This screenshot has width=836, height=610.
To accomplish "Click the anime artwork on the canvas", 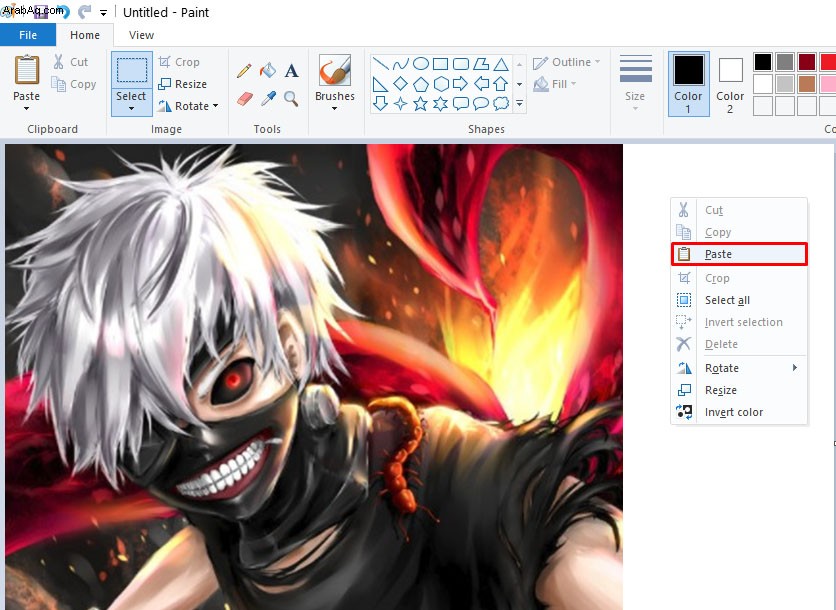I will (314, 377).
